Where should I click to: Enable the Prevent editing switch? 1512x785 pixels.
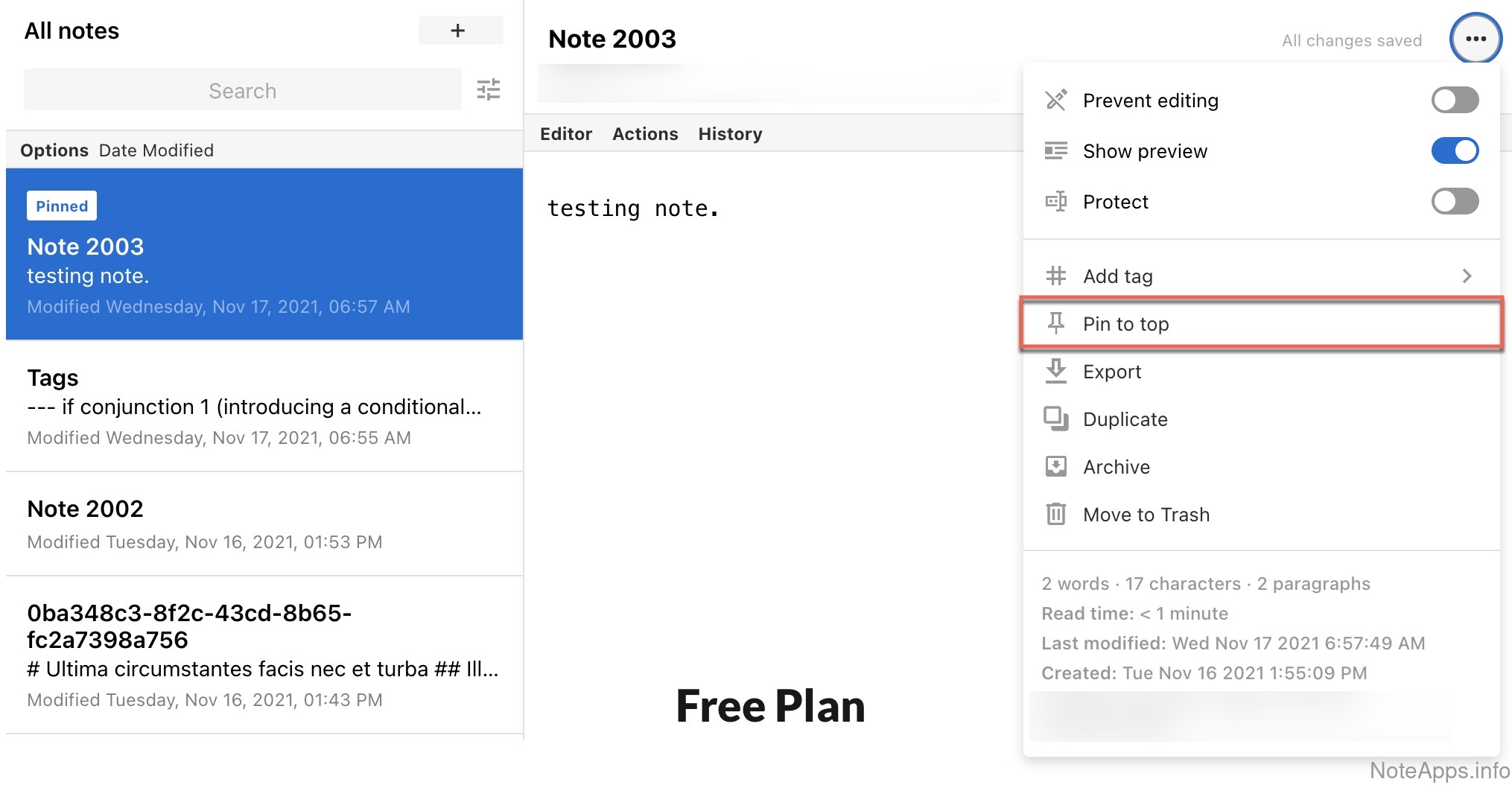point(1454,100)
